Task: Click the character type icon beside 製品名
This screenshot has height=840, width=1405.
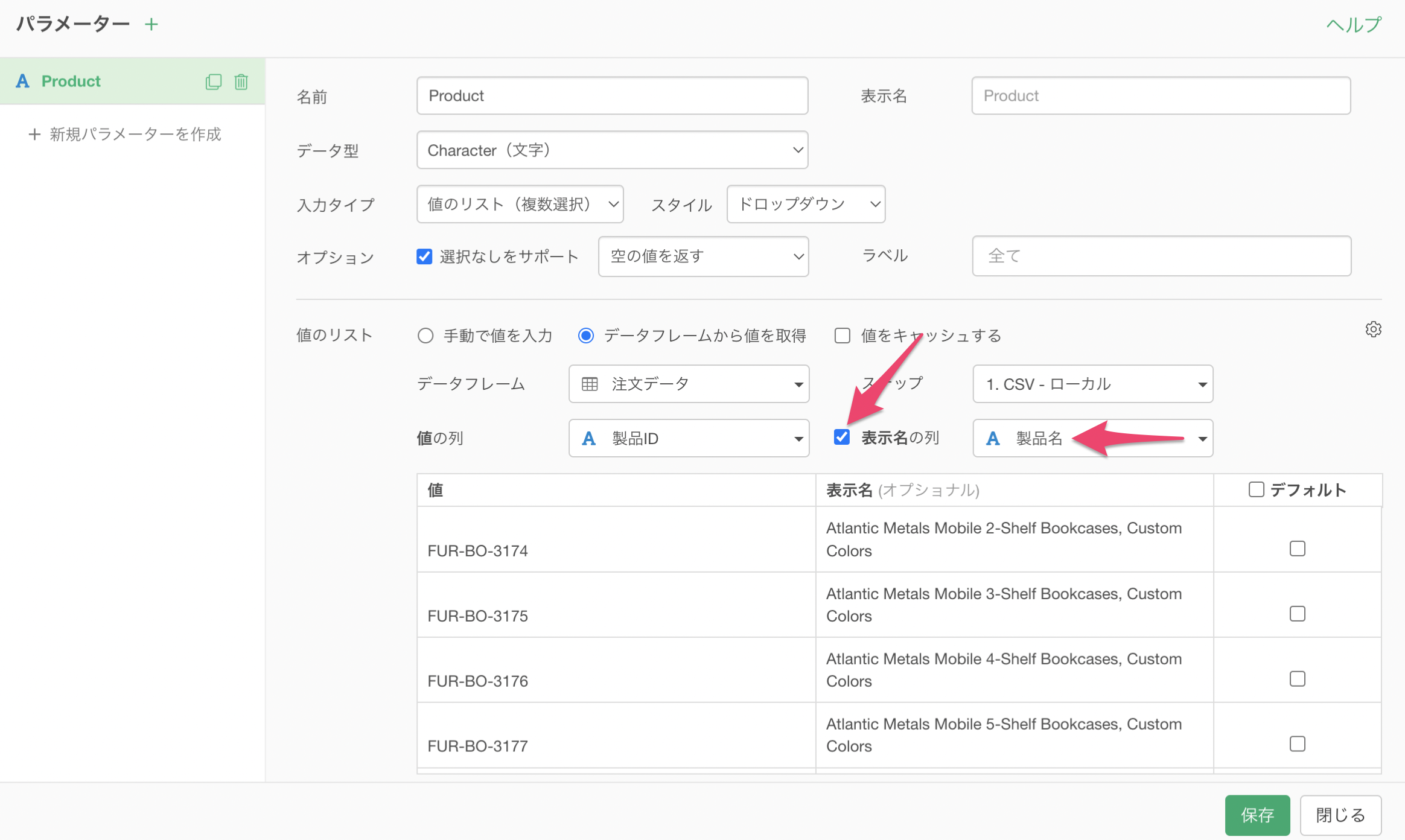Action: [x=993, y=439]
